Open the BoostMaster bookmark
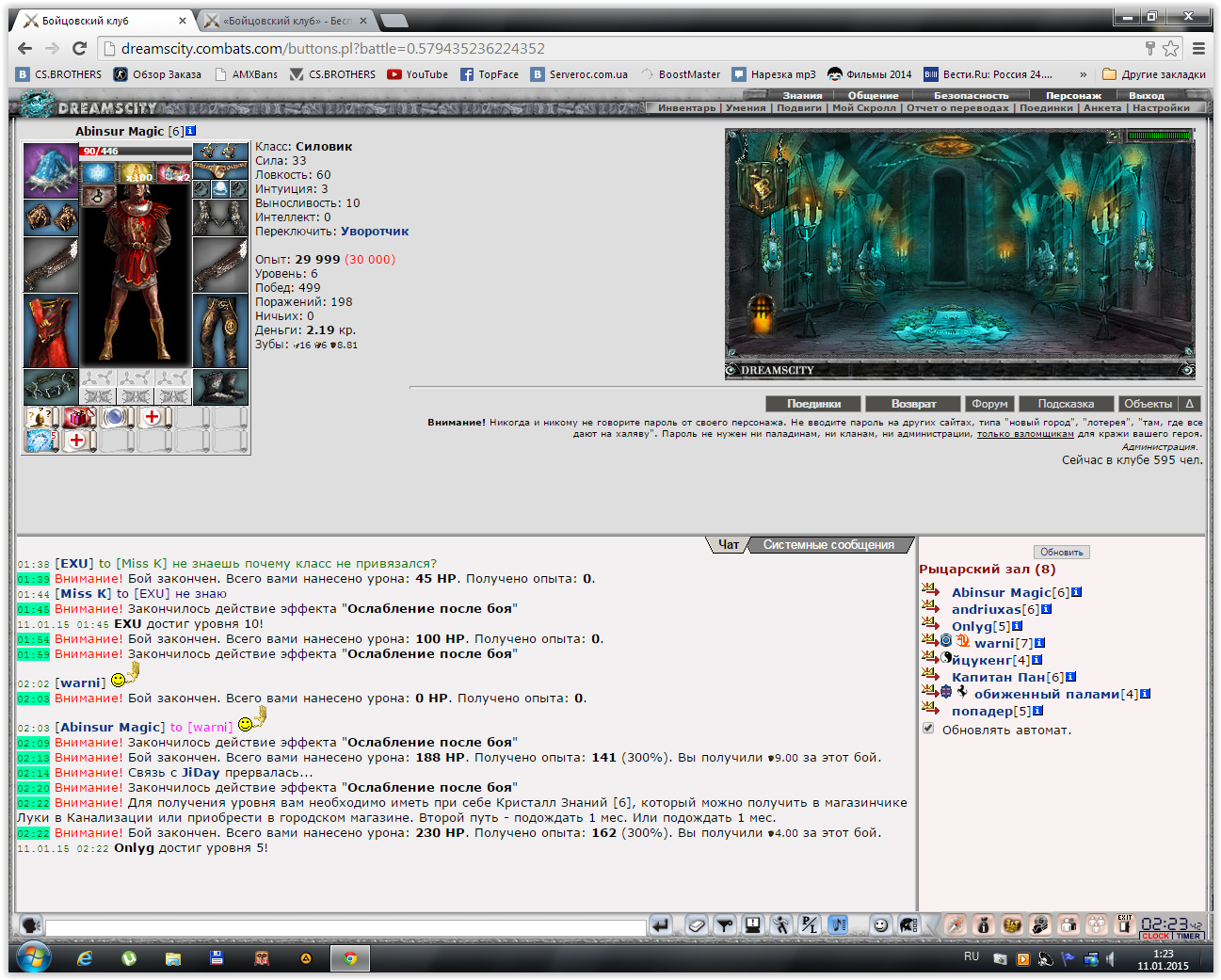 pos(680,74)
